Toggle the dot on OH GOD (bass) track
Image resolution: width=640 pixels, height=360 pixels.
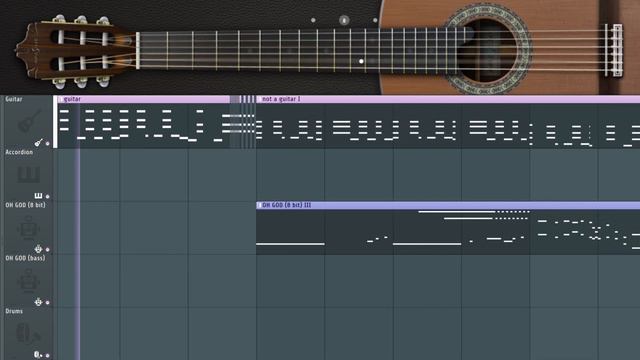pos(48,302)
